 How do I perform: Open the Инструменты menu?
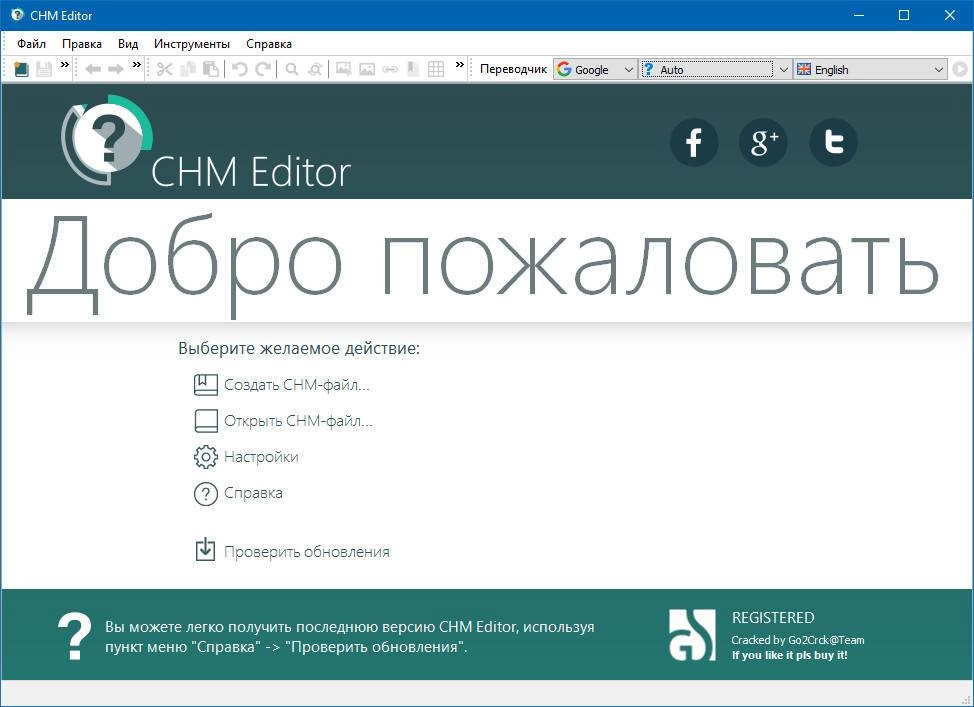coord(192,44)
